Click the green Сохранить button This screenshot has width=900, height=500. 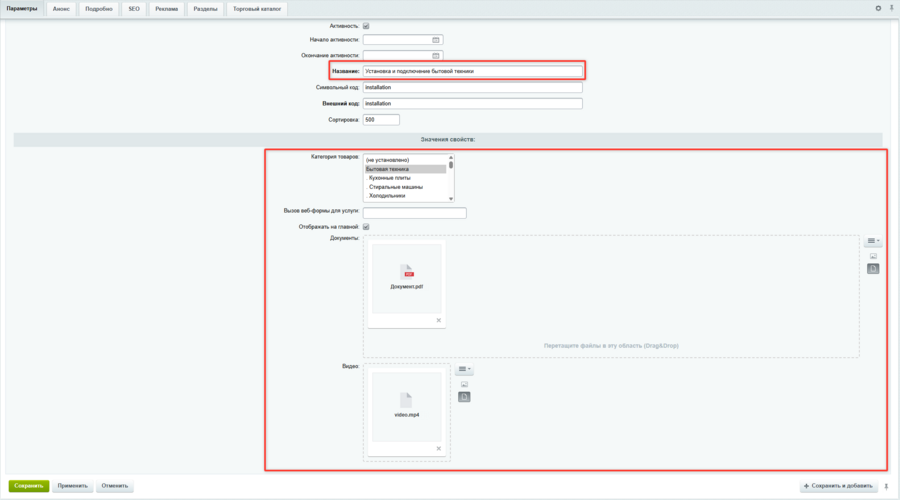click(x=29, y=486)
